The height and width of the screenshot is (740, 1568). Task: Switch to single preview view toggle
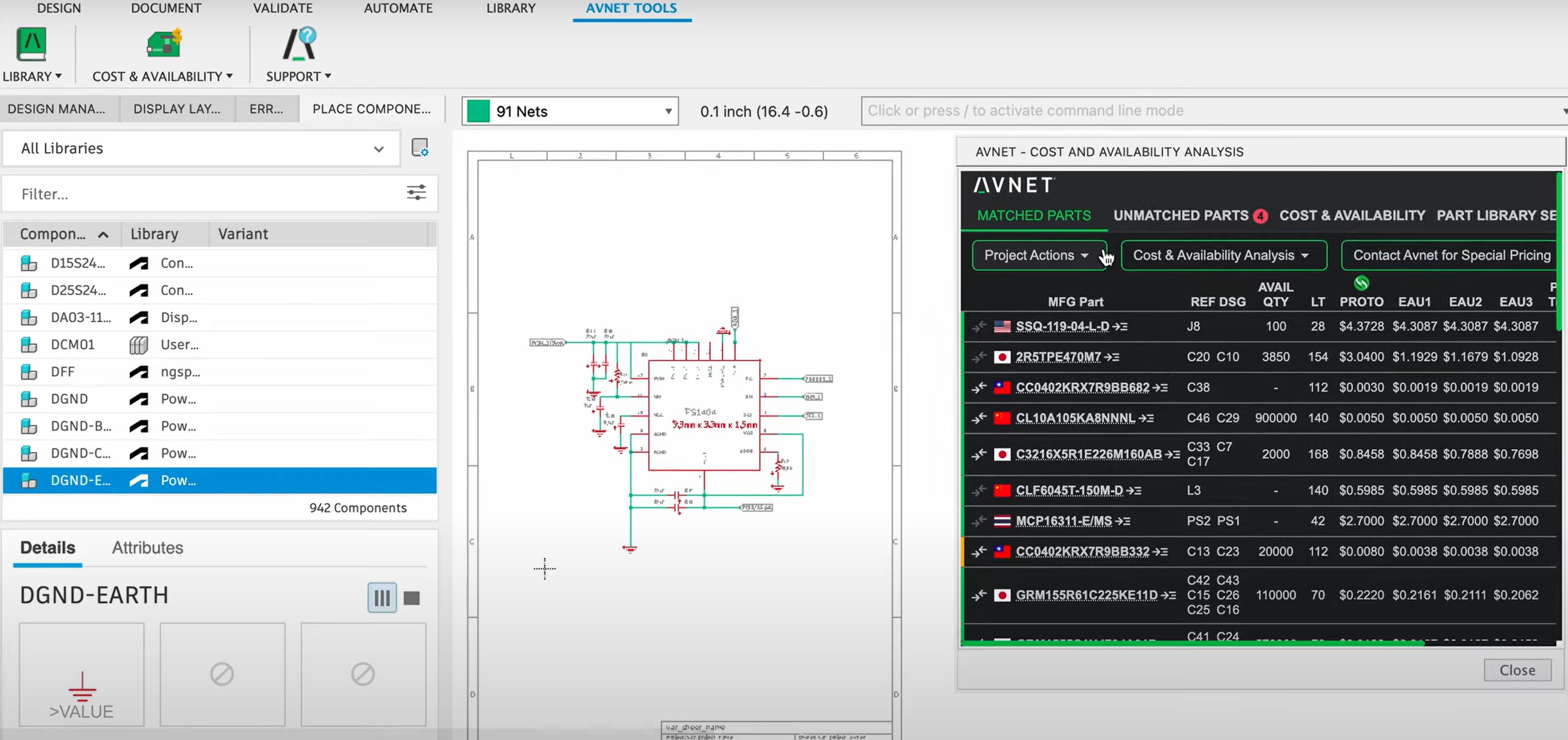[412, 598]
